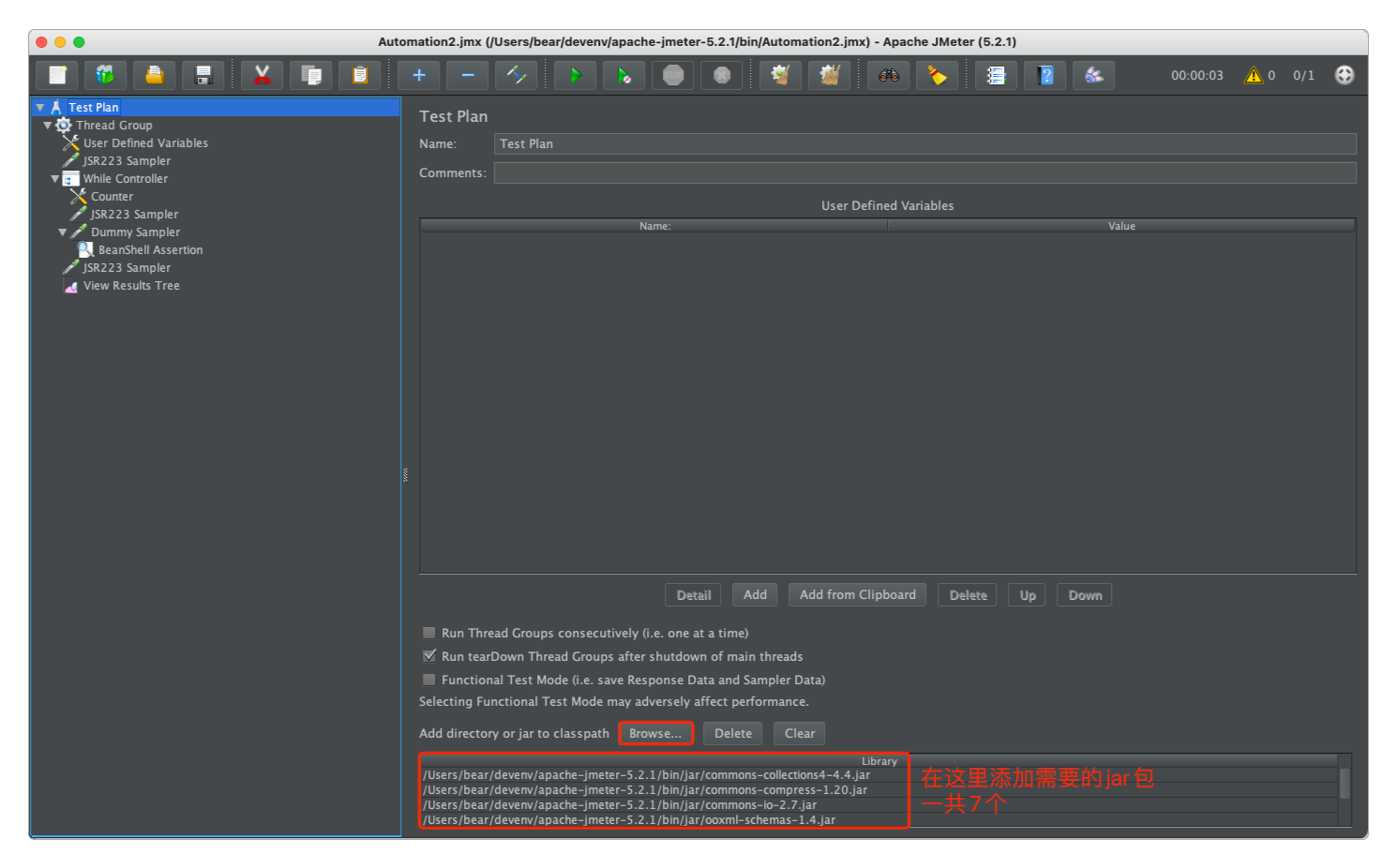Image resolution: width=1397 pixels, height=868 pixels.
Task: Collapse the Dummy Sampler node arrow
Action: coord(63,232)
